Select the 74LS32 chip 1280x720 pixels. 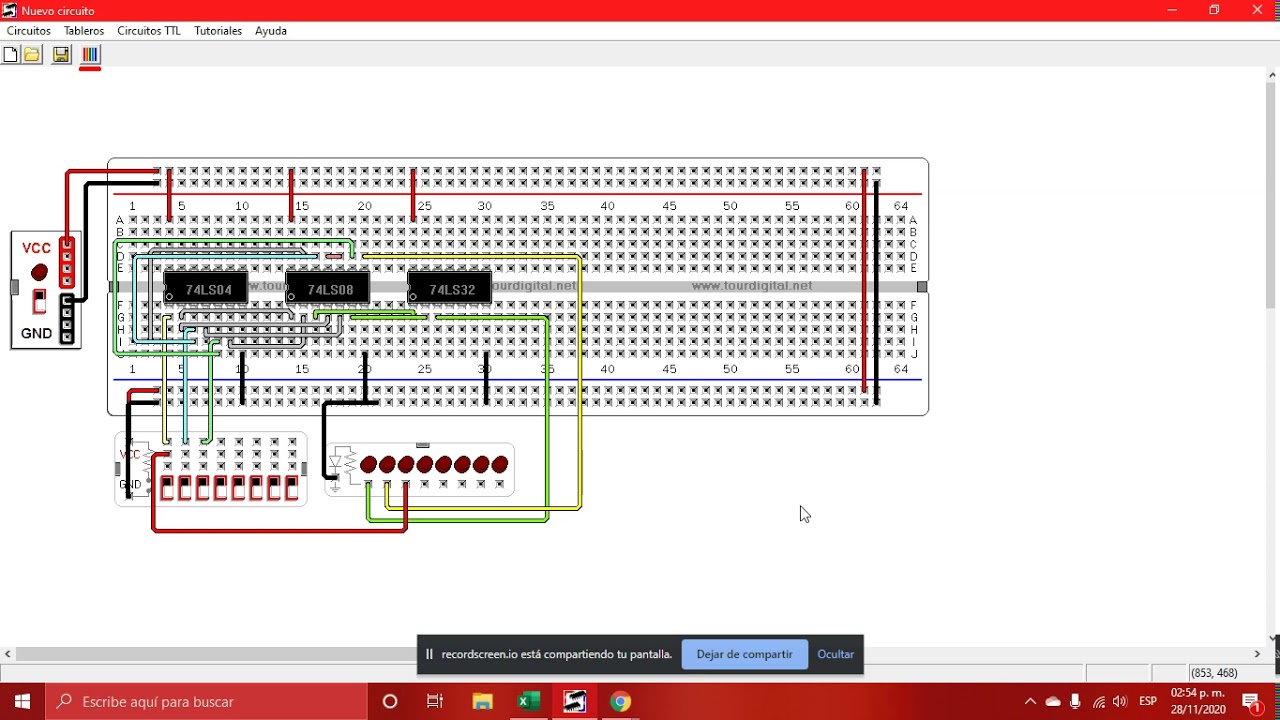tap(450, 289)
